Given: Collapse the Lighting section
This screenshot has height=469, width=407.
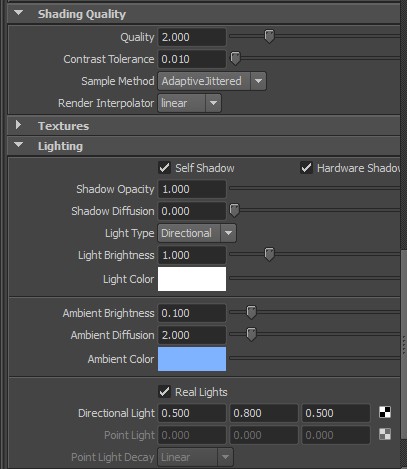Looking at the screenshot, I should point(19,145).
